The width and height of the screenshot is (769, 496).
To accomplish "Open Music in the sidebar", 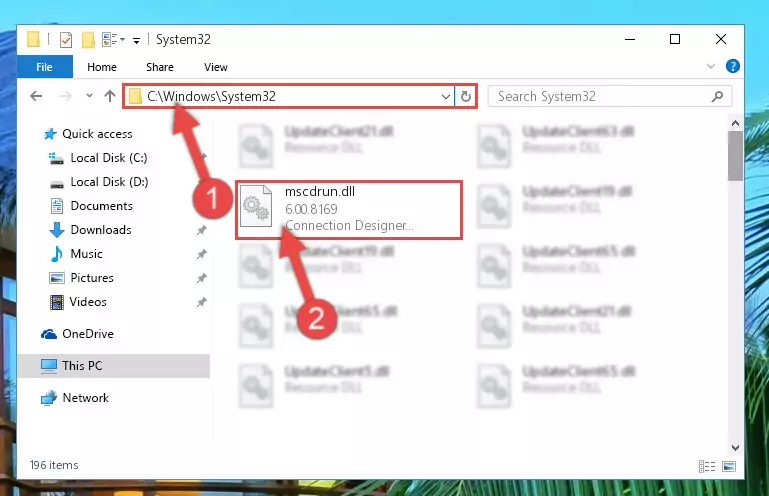I will coord(77,254).
